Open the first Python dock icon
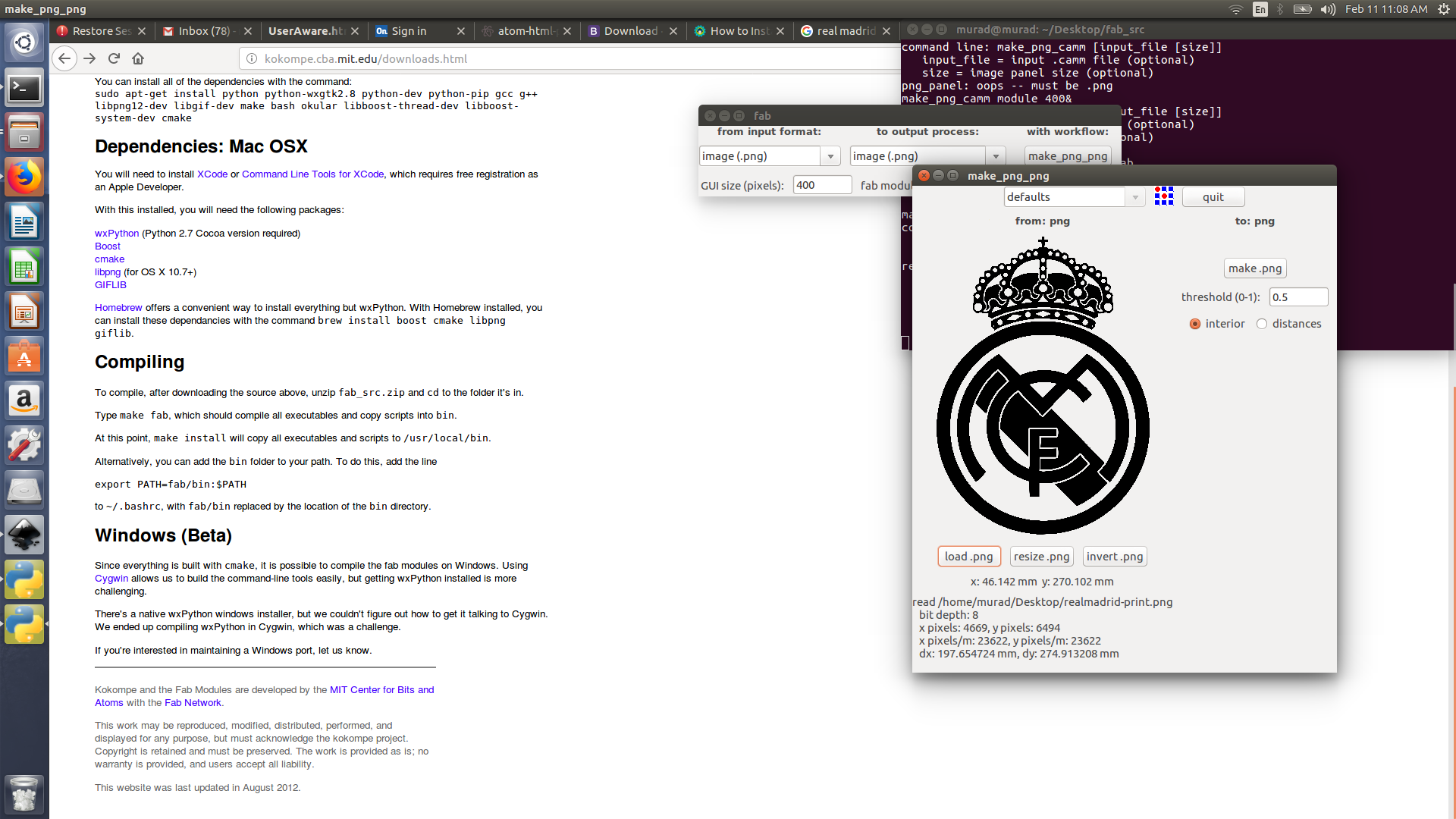Viewport: 1456px width, 819px height. coord(24,580)
